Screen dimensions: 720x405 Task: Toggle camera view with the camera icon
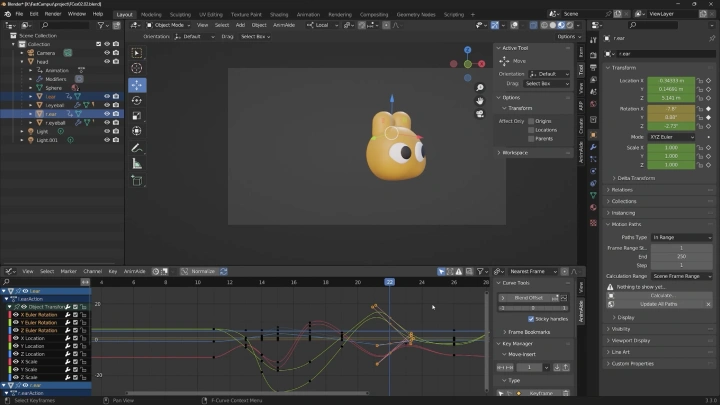coord(480,113)
